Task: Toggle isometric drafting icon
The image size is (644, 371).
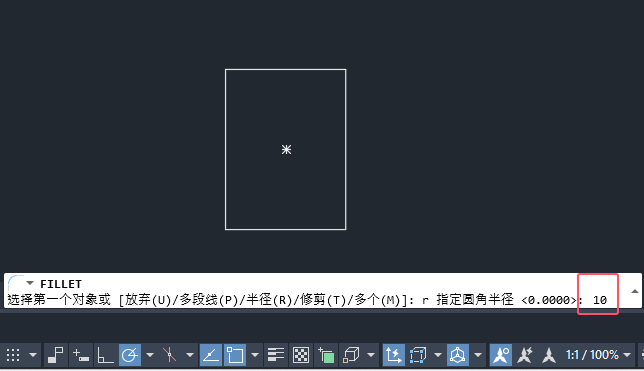Action: pos(170,355)
